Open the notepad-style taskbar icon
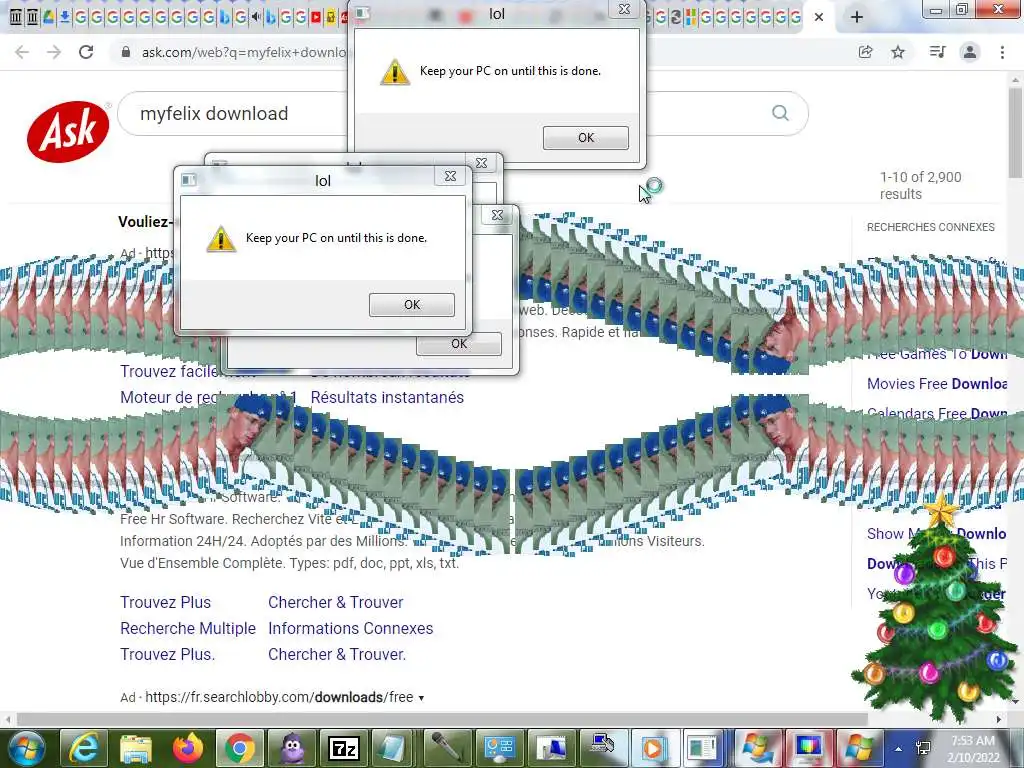Screen dimensions: 1024x768 394,748
